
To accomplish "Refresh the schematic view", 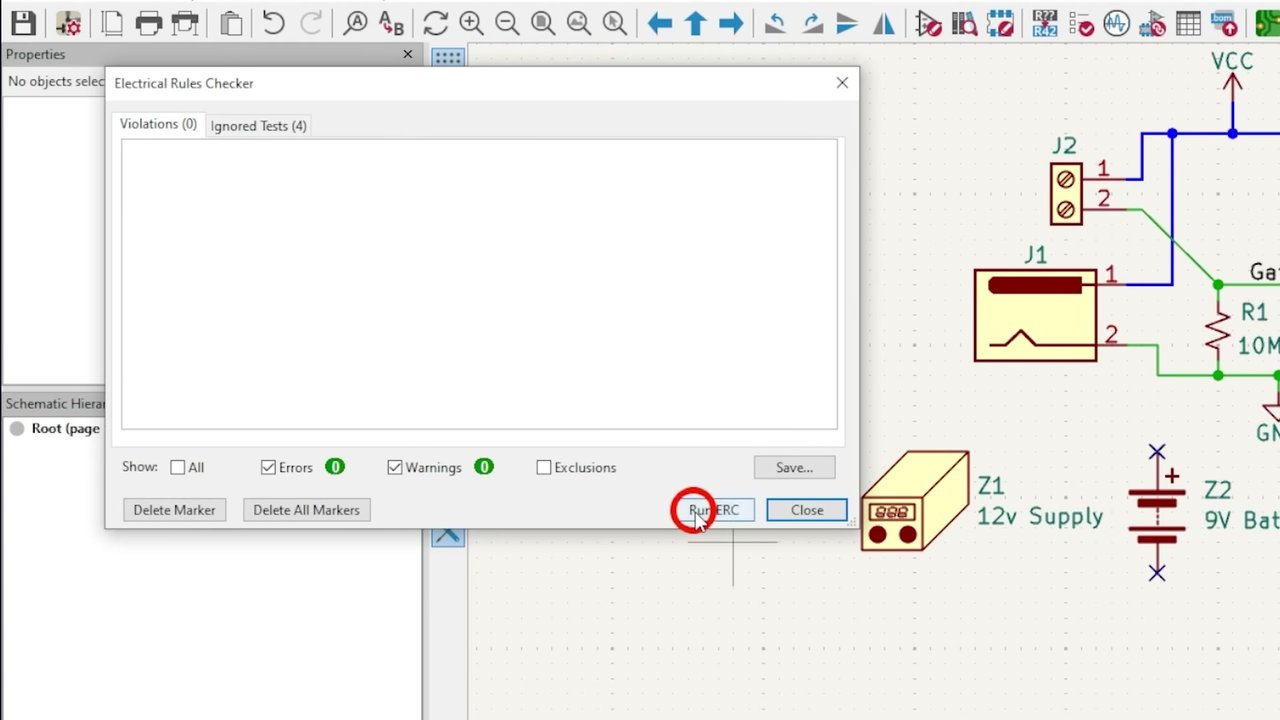I will 435,22.
